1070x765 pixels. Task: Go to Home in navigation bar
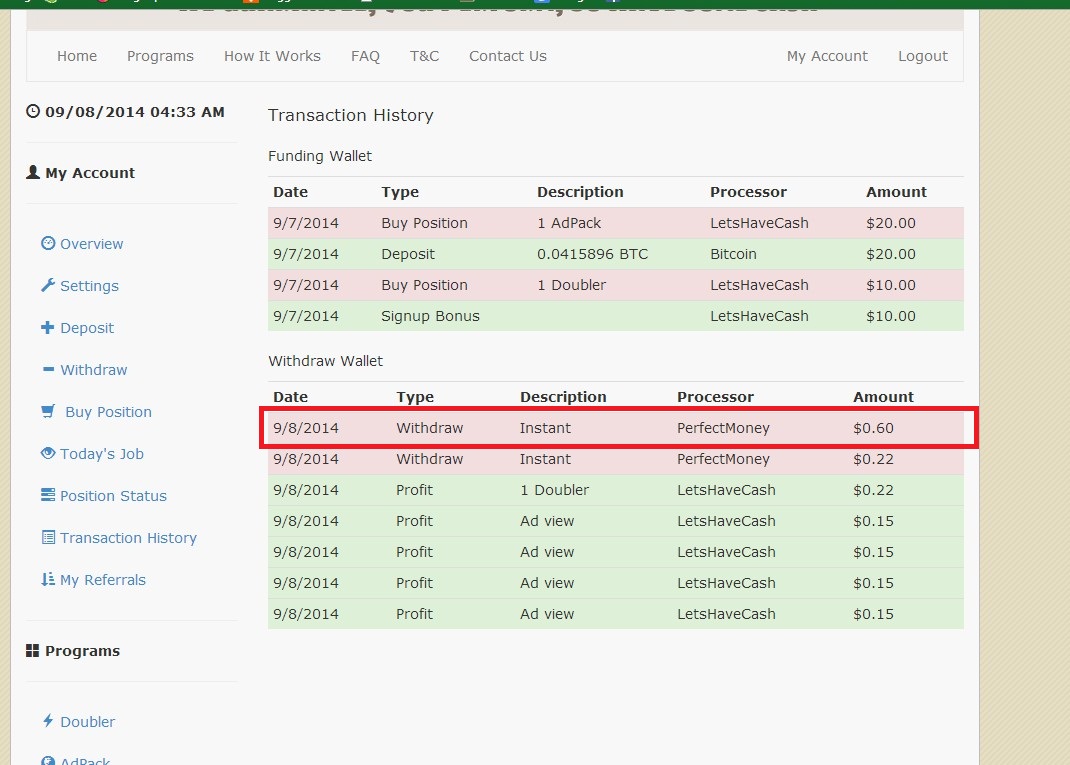pos(77,56)
